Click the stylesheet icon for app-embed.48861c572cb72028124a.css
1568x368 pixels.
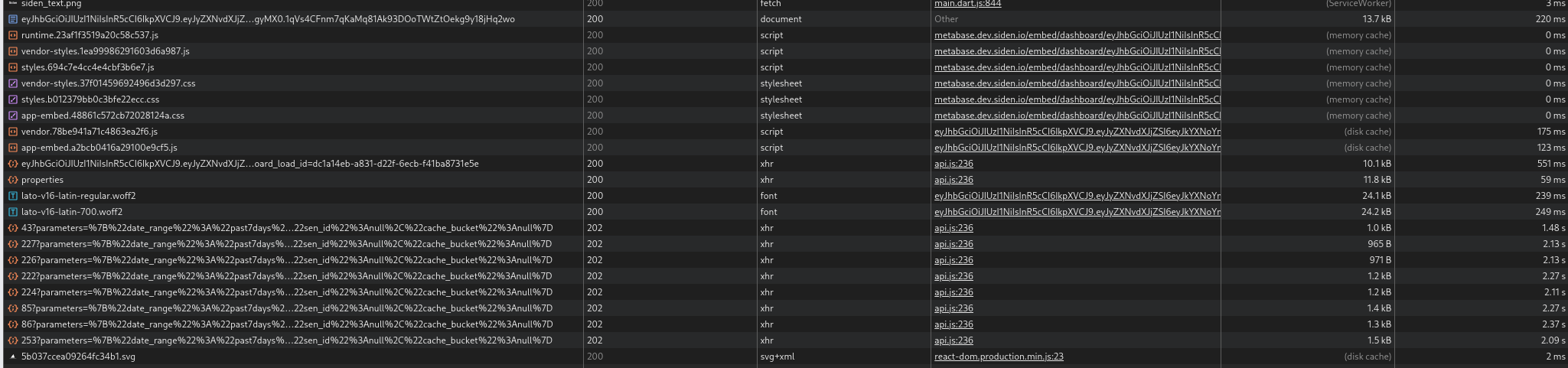pyautogui.click(x=12, y=116)
